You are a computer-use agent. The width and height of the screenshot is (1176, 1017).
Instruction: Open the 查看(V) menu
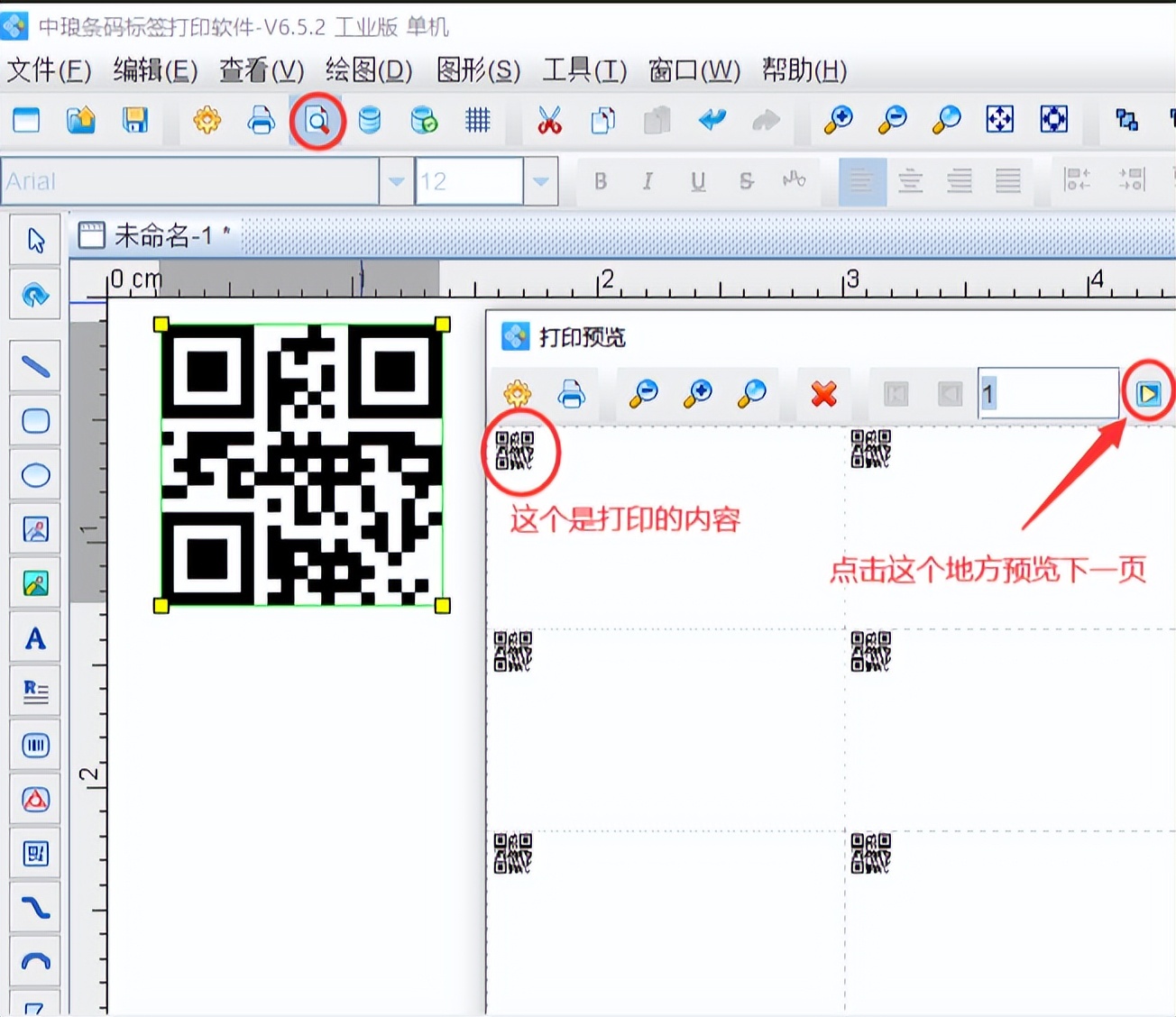click(x=262, y=70)
